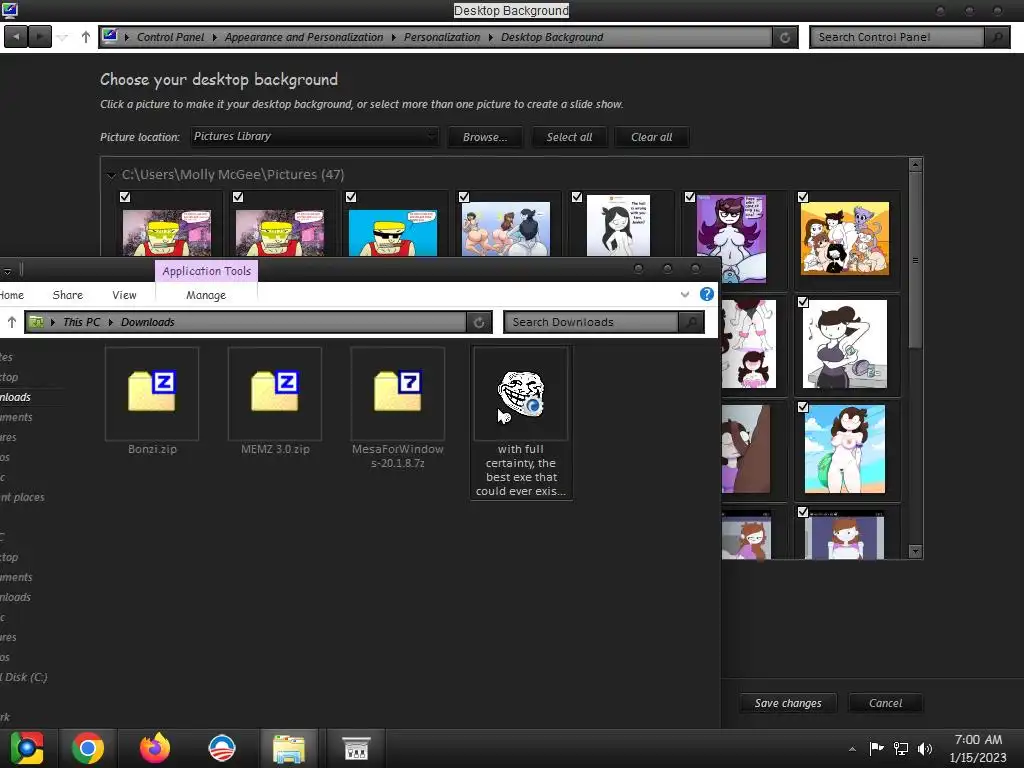Click the folder icon in Downloads address bar

[x=37, y=322]
